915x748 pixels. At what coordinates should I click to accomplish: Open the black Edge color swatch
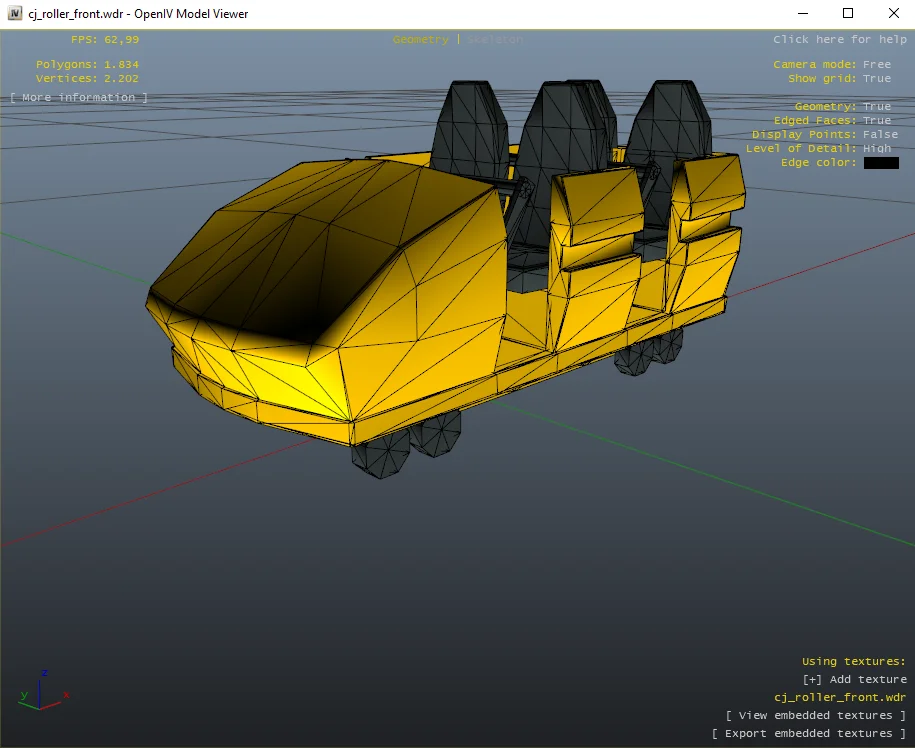click(x=881, y=163)
